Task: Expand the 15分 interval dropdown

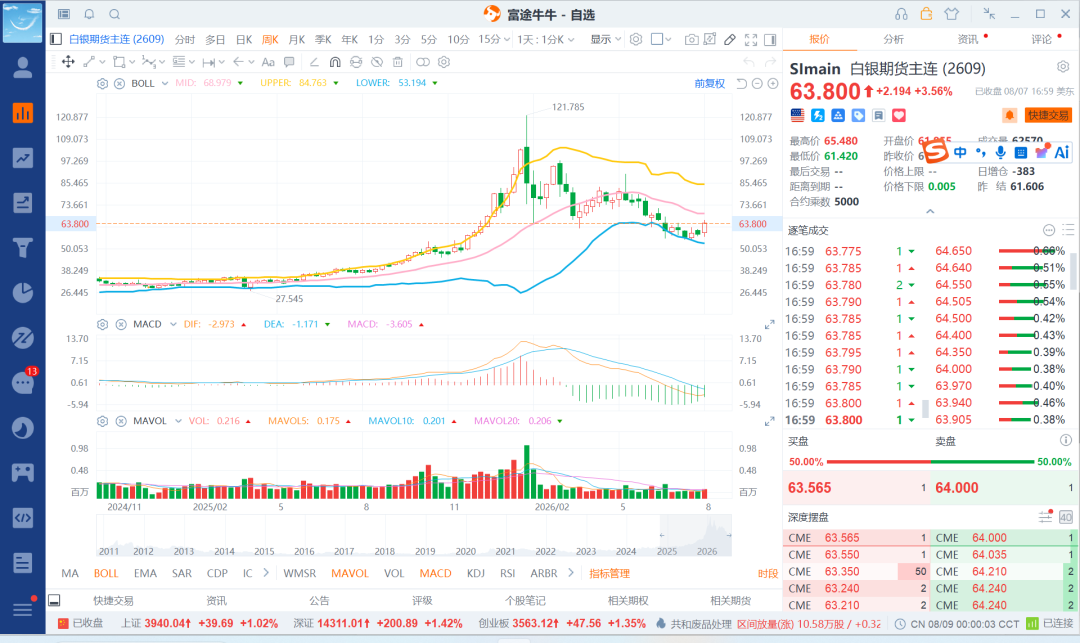Action: point(494,39)
